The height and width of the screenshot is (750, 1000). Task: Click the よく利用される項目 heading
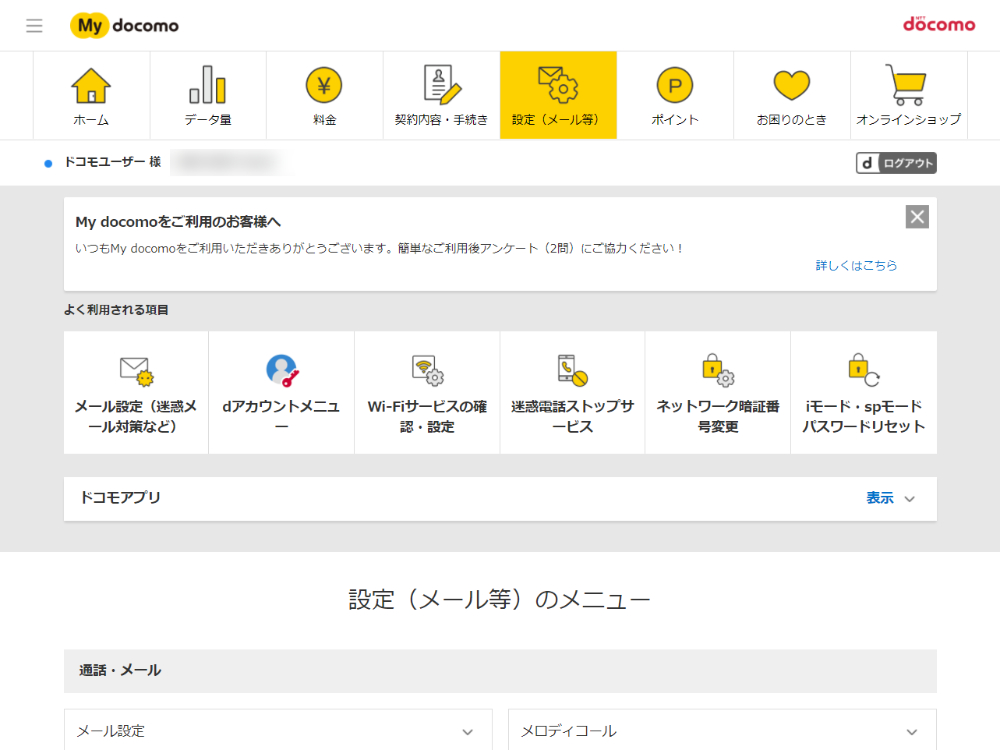pyautogui.click(x=116, y=310)
